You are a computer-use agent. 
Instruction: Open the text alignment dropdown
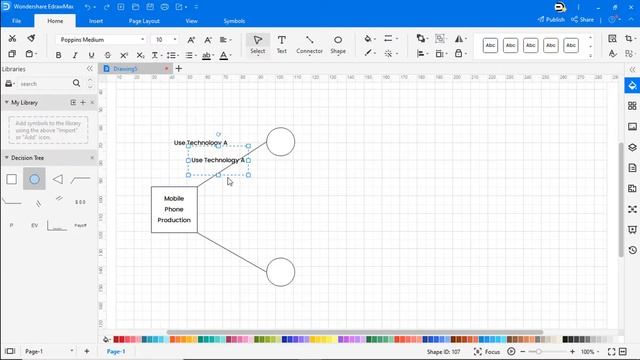click(226, 40)
